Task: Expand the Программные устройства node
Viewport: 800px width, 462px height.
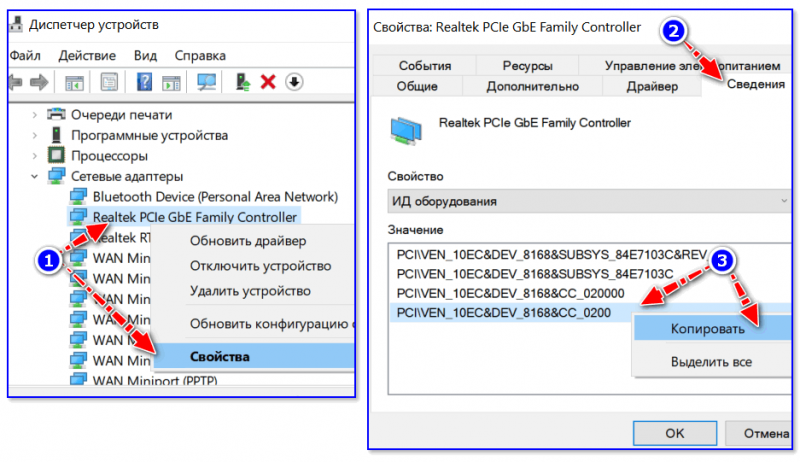Action: point(35,135)
